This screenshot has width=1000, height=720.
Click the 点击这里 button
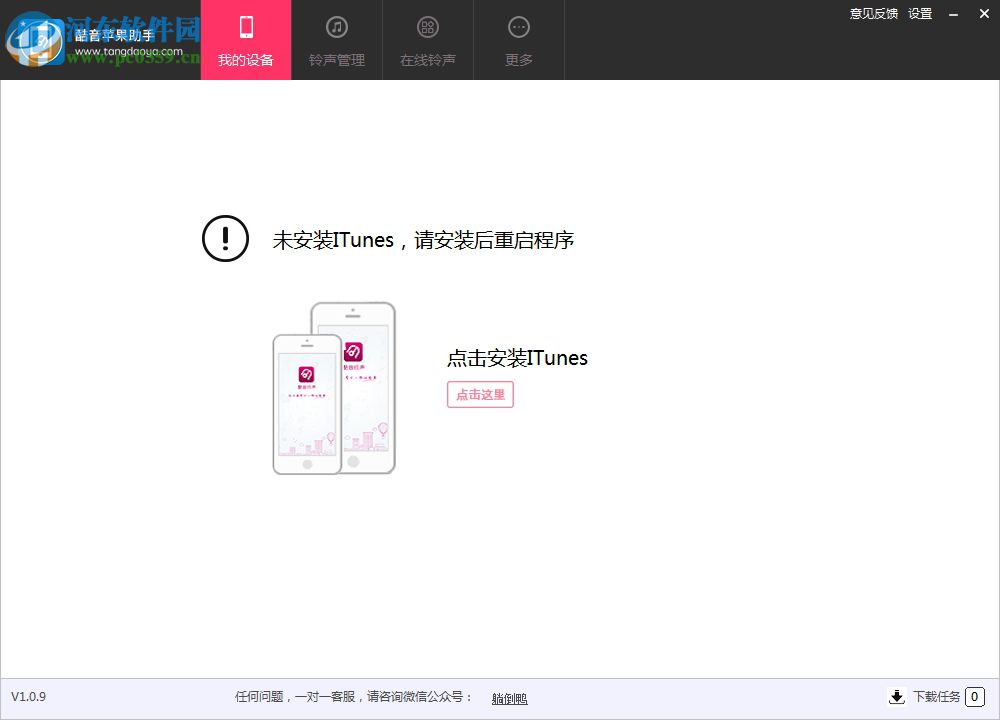coord(479,394)
